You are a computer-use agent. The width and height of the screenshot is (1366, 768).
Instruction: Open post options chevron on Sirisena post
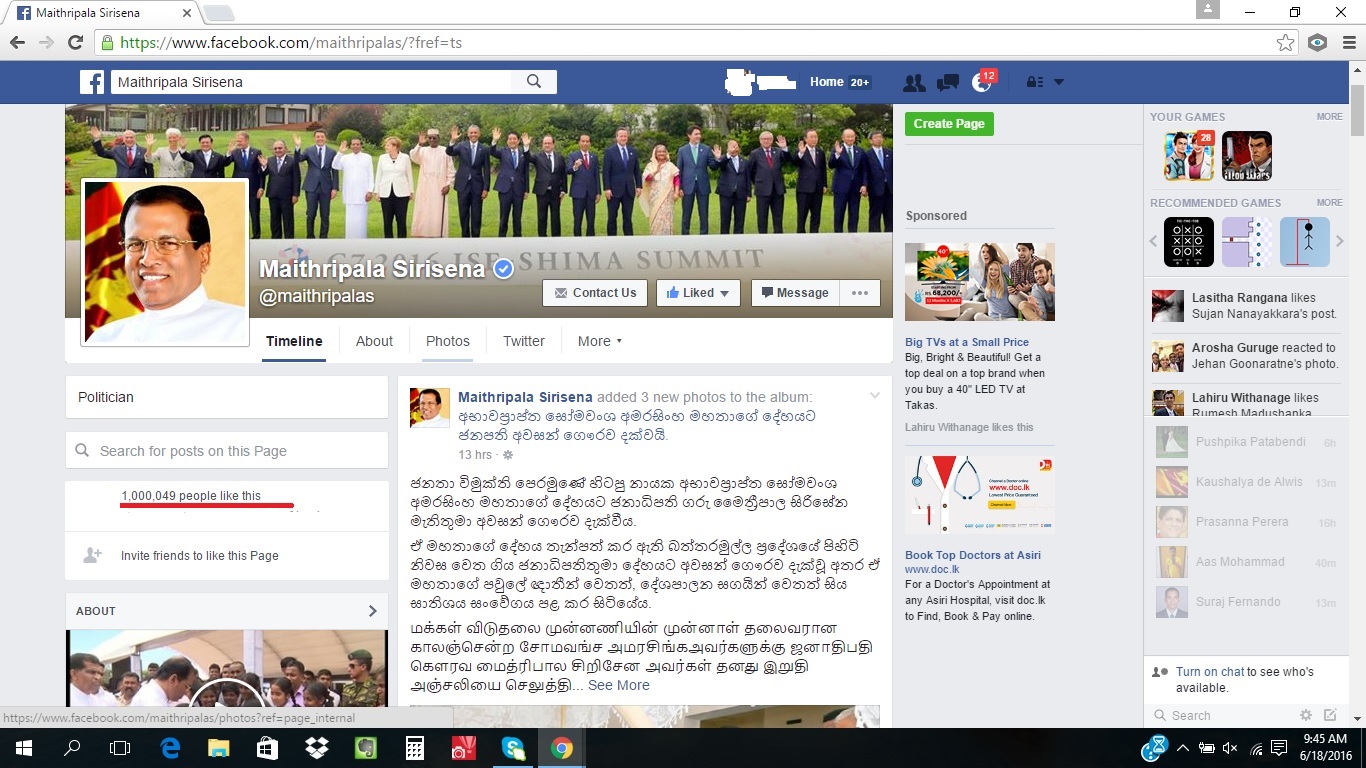coord(875,396)
